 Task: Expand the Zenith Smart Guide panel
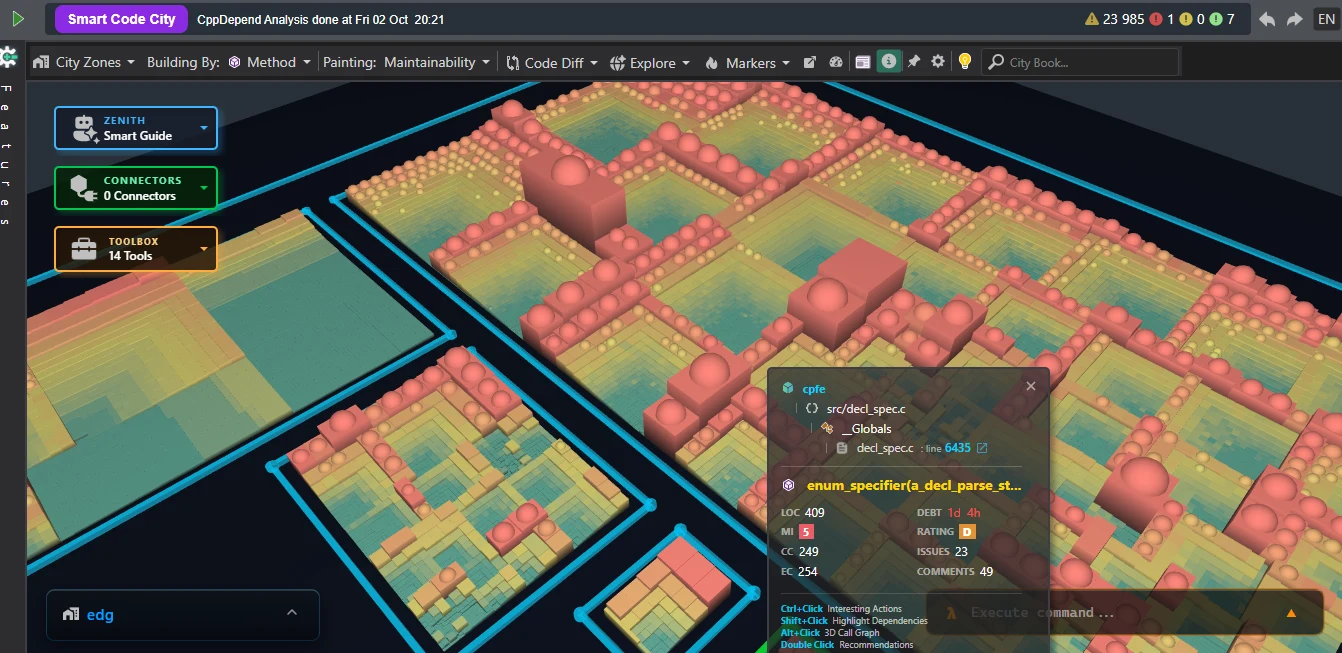pyautogui.click(x=136, y=128)
